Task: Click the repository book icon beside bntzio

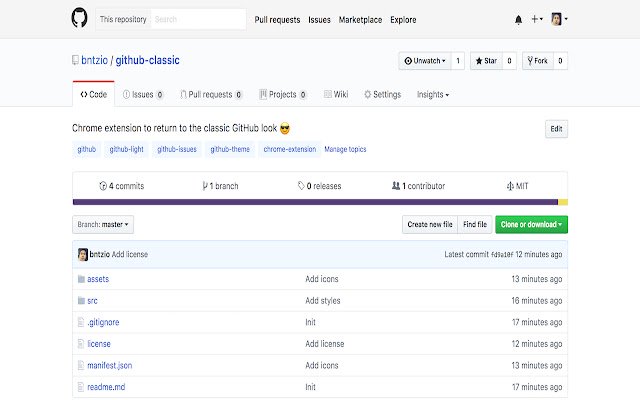Action: pyautogui.click(x=75, y=60)
